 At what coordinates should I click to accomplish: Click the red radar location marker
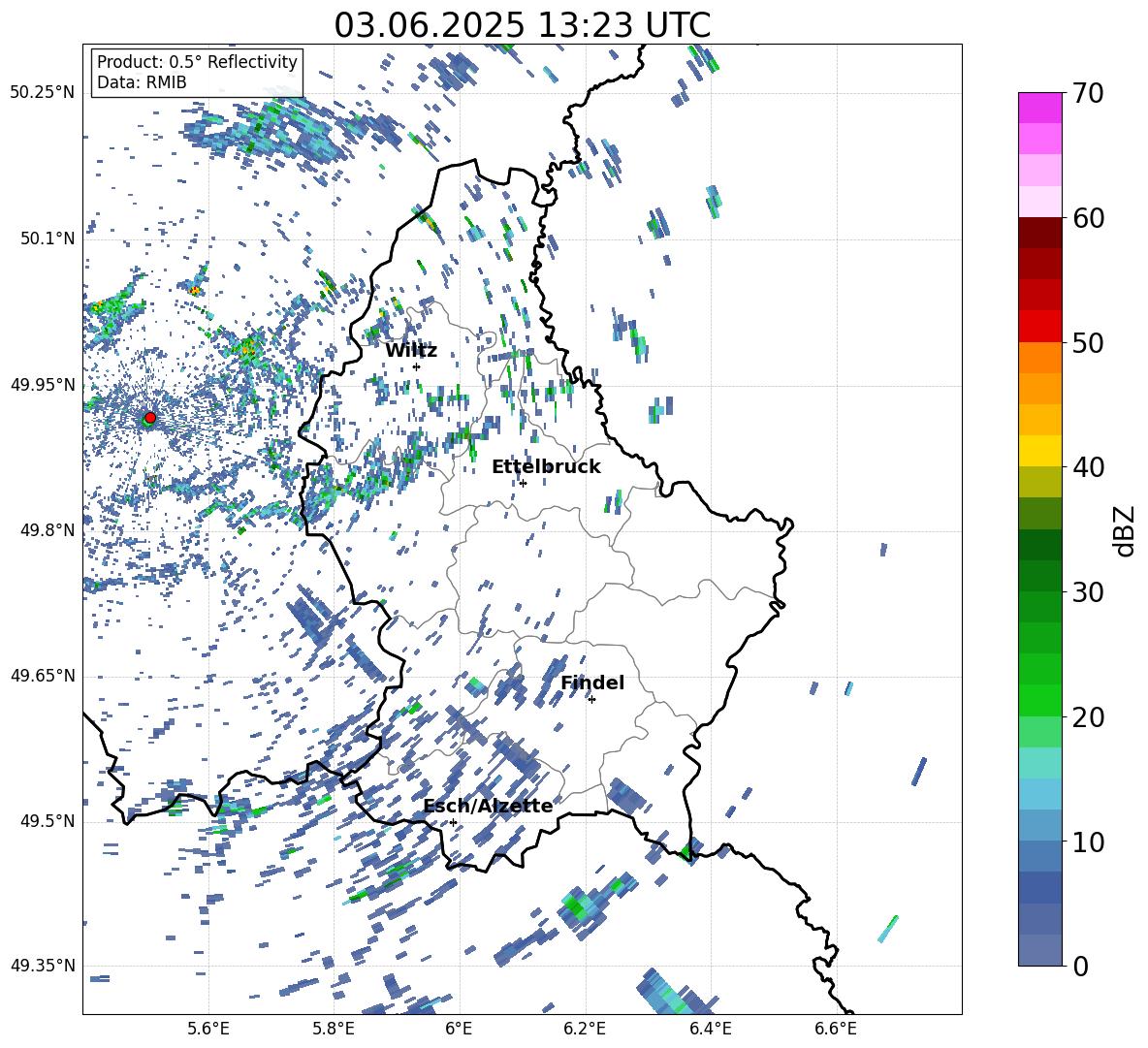pos(150,417)
